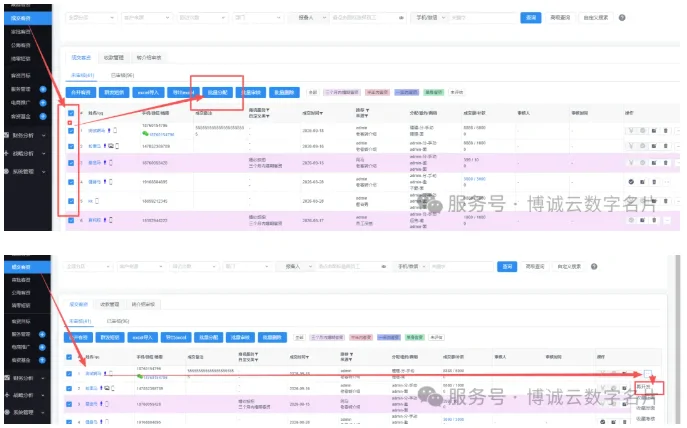
Task: Switch to 收款管理 tab in upper panel
Action: point(114,58)
